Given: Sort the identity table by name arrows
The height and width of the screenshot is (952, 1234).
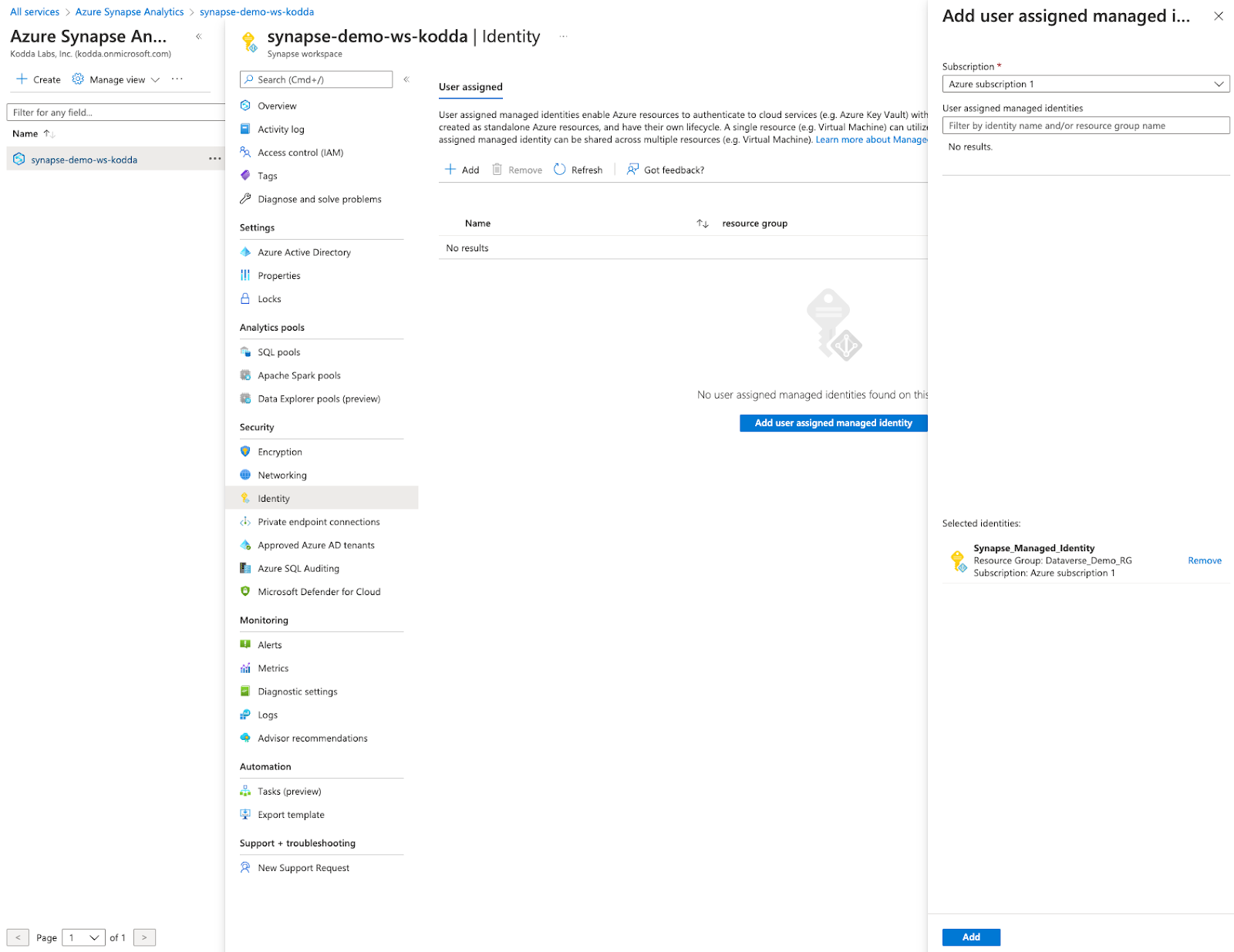Looking at the screenshot, I should [703, 224].
